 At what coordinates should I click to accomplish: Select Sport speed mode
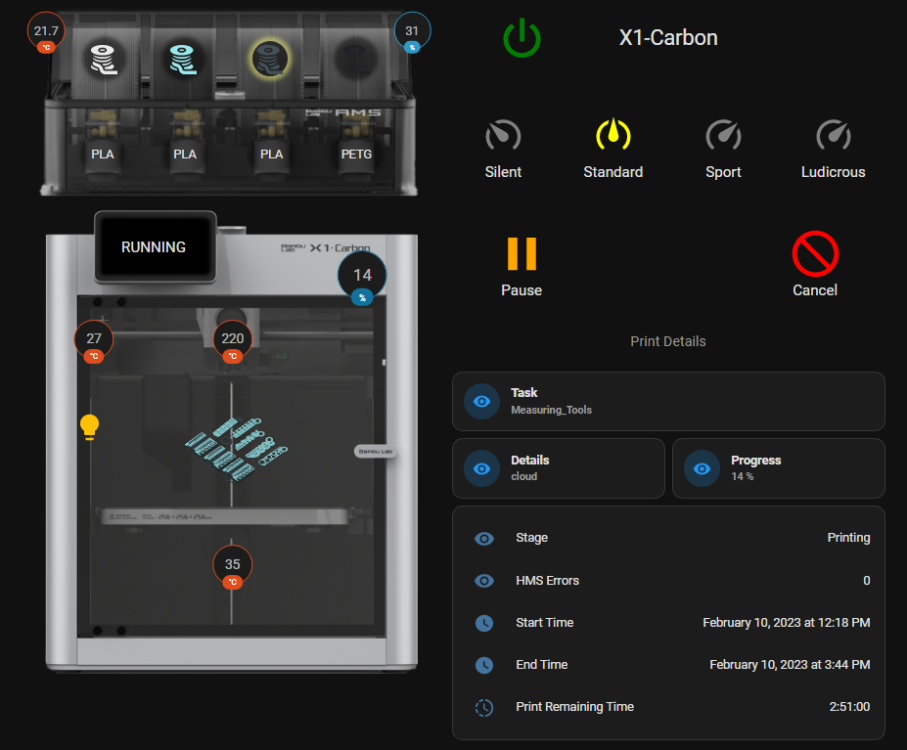coord(723,149)
